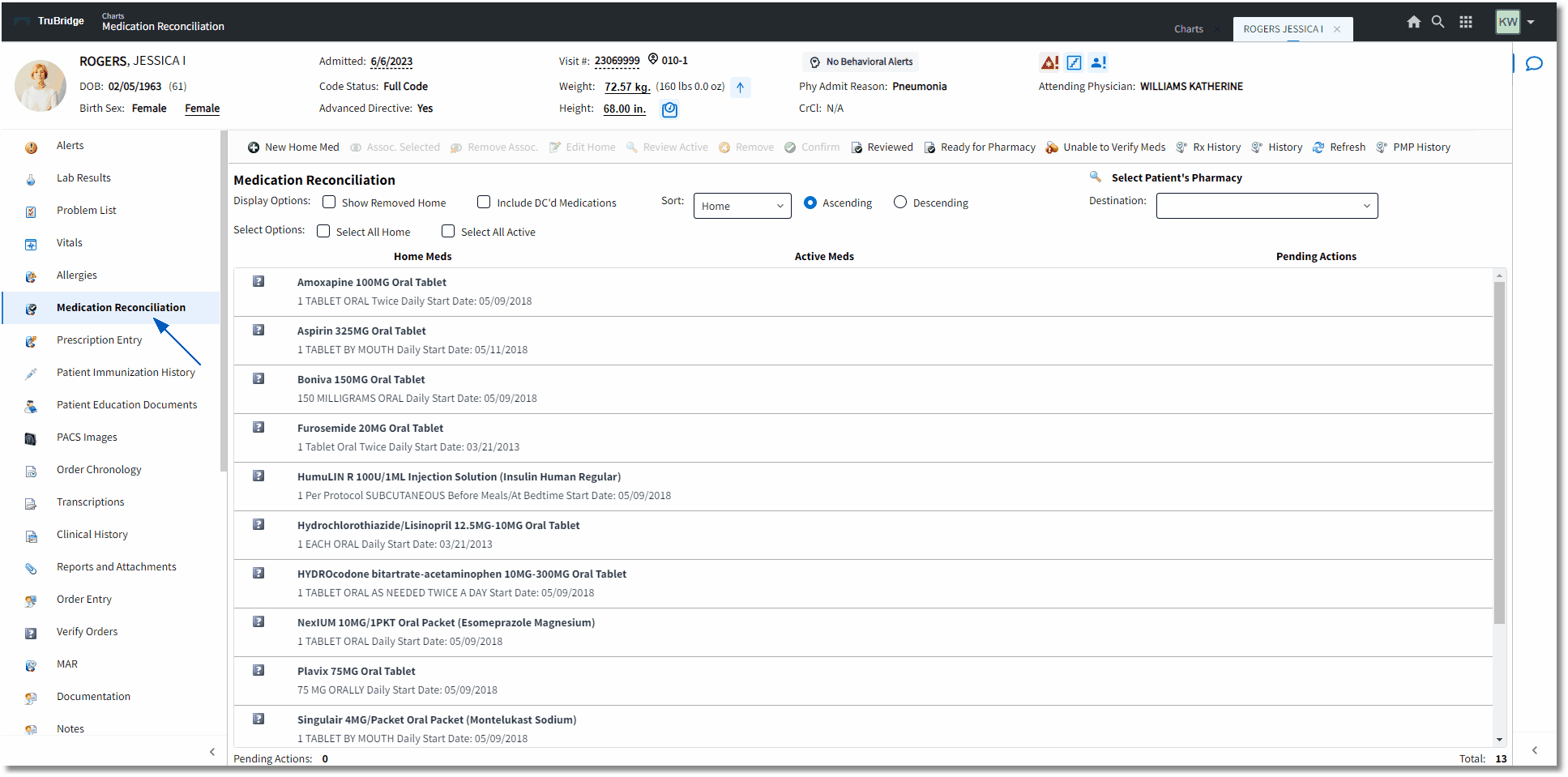Click the question icon beside Plavix 75MG

click(x=258, y=670)
